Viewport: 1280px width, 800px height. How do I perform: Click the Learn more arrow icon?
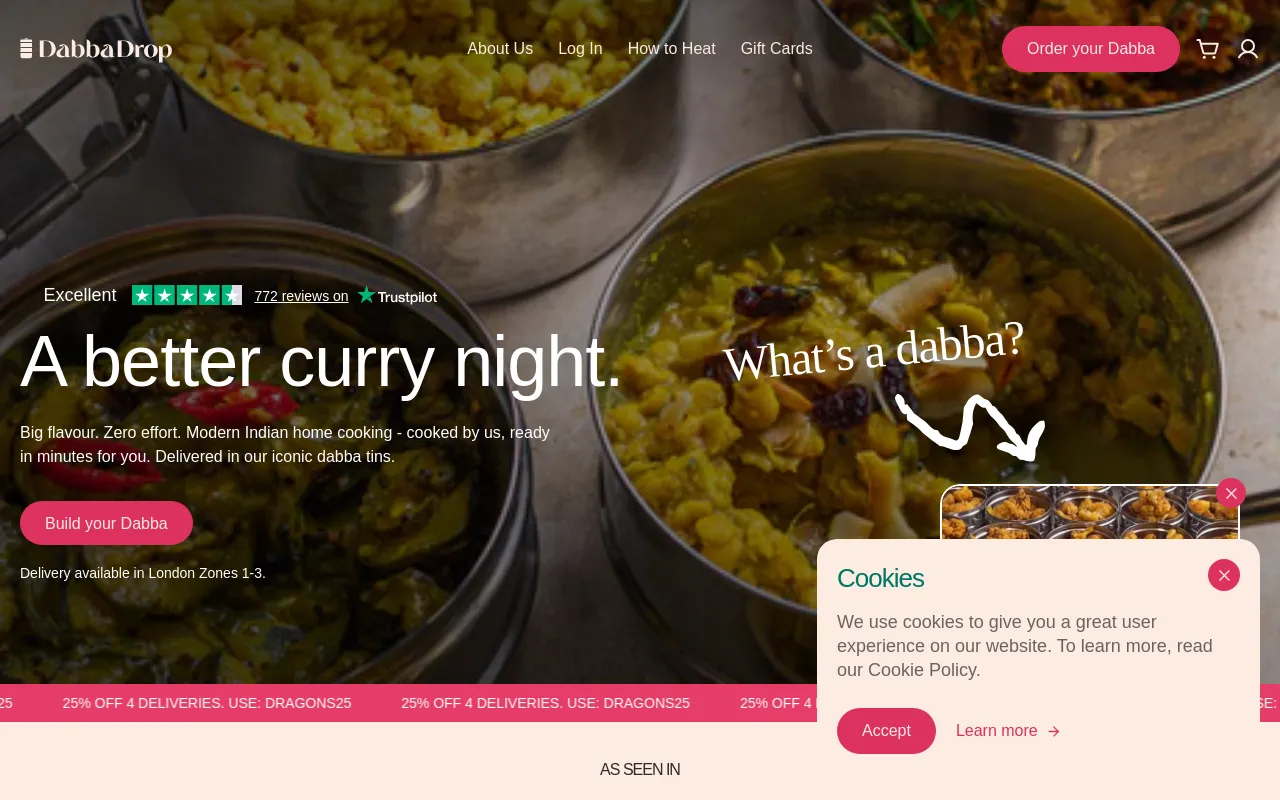(1053, 731)
